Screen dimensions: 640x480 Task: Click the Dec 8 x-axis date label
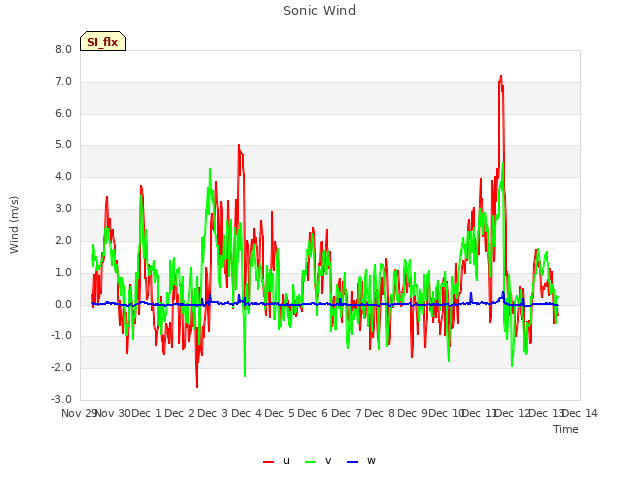pyautogui.click(x=380, y=413)
